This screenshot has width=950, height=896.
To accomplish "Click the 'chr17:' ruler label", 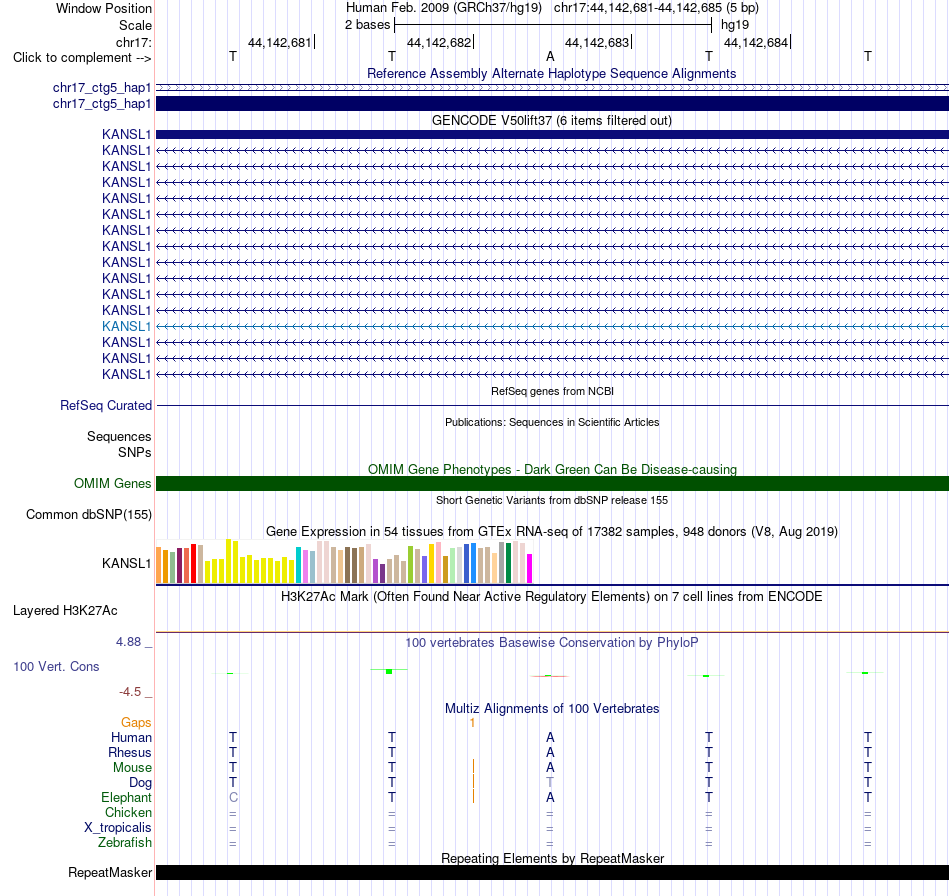I will [133, 42].
